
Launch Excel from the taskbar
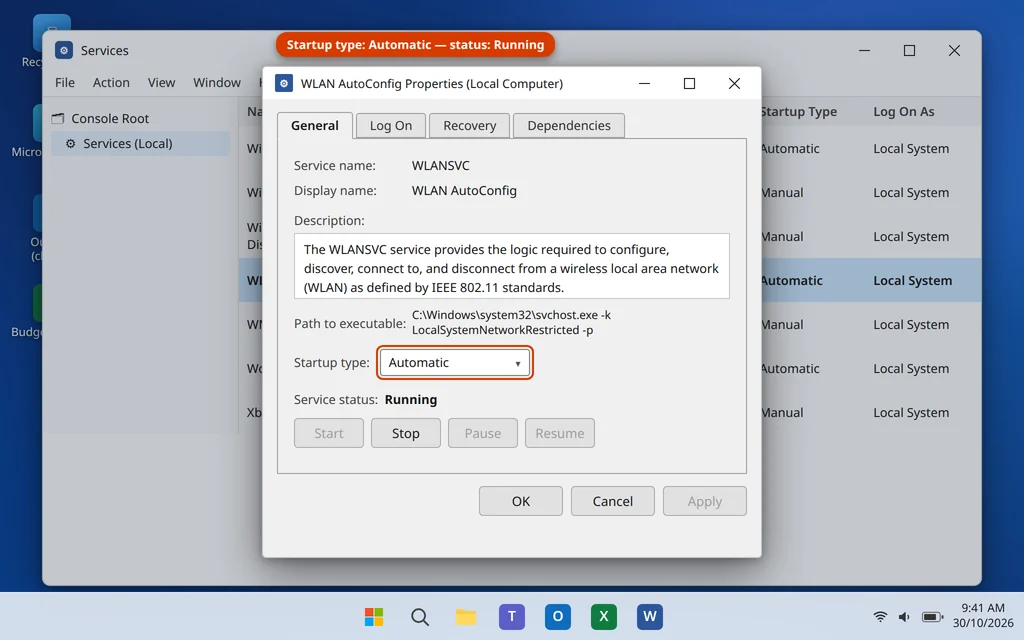(603, 616)
